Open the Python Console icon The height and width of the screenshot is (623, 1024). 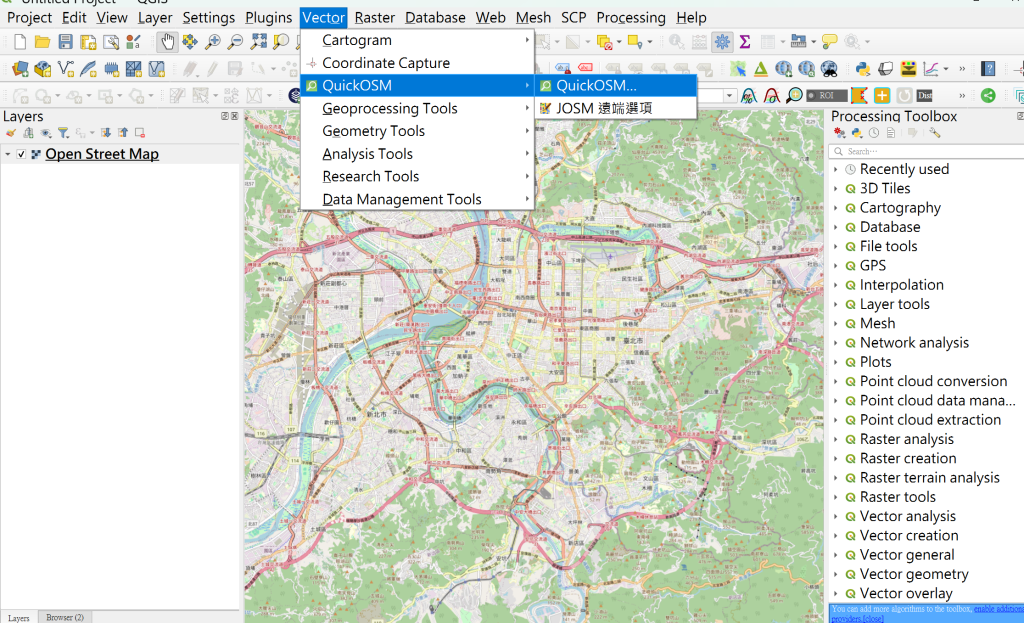point(863,69)
